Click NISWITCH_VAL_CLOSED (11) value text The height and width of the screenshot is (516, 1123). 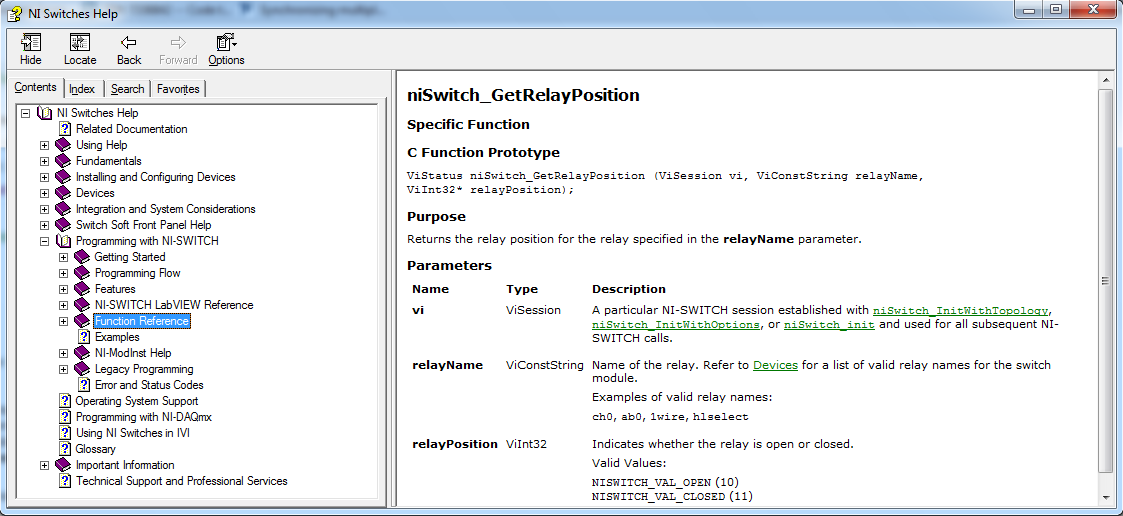(672, 496)
